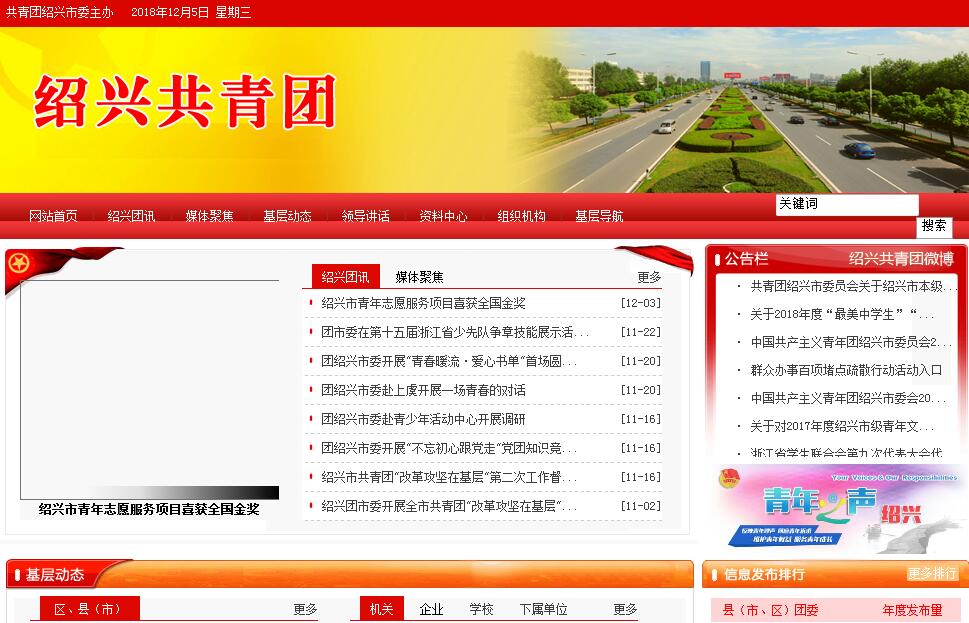Switch to the 学校 tab
Screen dimensions: 969x623
coord(481,609)
